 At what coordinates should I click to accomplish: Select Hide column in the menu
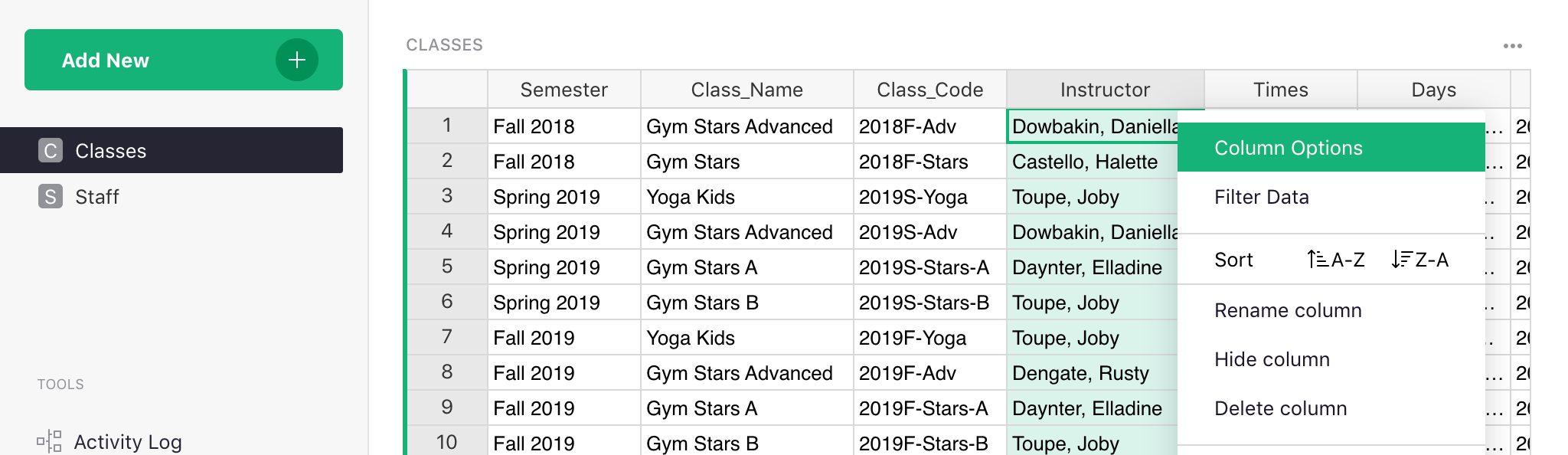[x=1272, y=359]
